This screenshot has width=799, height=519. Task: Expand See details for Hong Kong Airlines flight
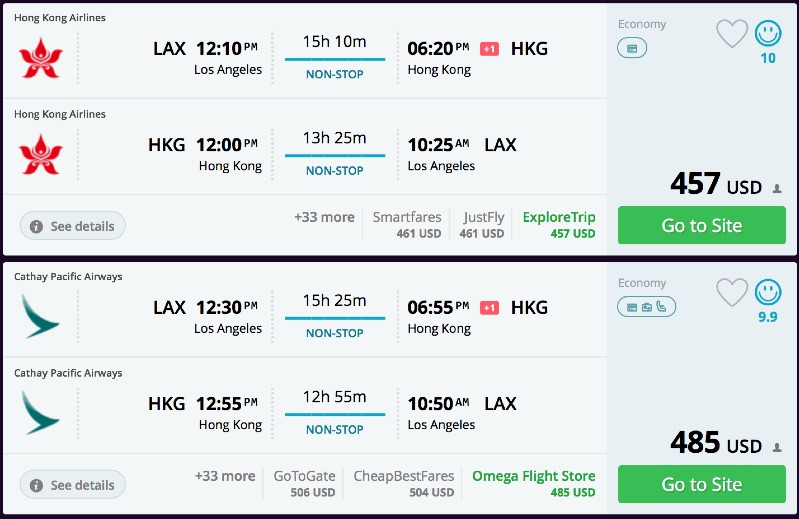tap(72, 226)
